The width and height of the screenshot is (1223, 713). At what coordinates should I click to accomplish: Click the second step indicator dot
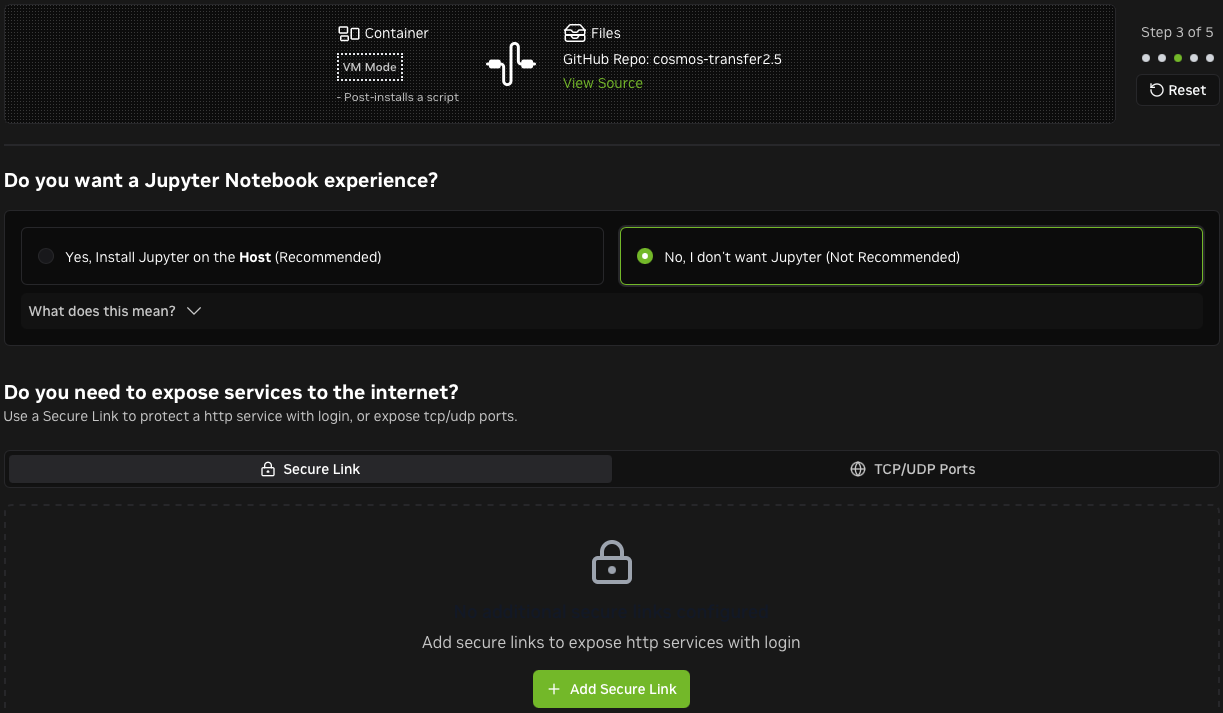pos(1162,58)
